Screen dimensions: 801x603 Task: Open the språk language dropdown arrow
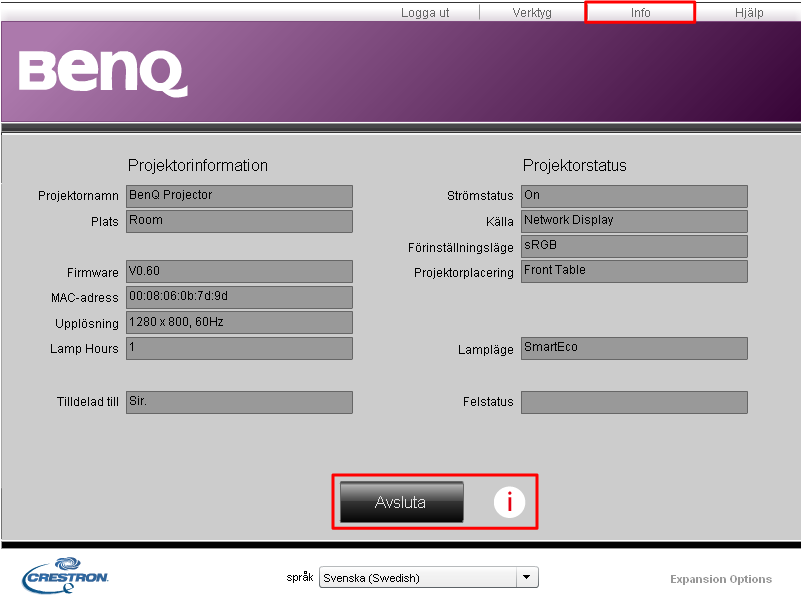(x=527, y=577)
